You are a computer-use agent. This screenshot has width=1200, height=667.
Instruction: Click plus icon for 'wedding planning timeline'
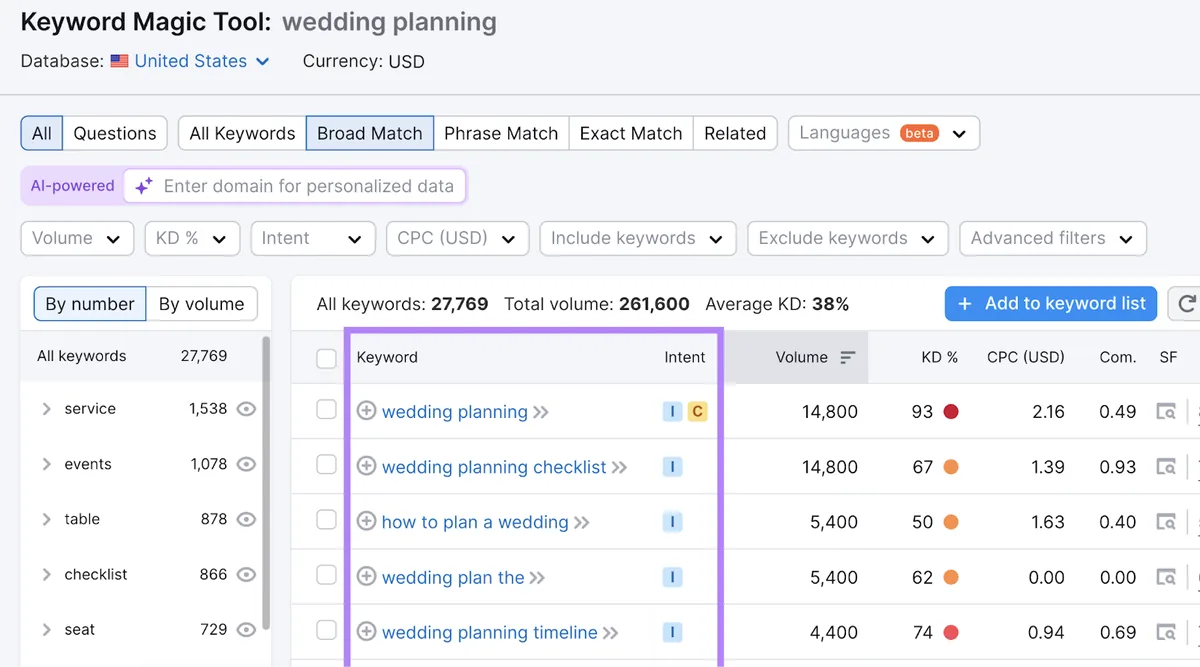point(367,631)
